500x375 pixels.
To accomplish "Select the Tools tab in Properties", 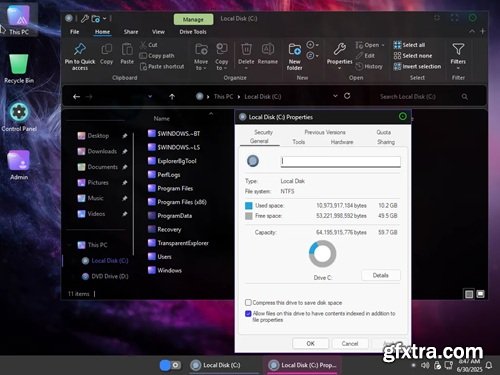I will pyautogui.click(x=299, y=142).
